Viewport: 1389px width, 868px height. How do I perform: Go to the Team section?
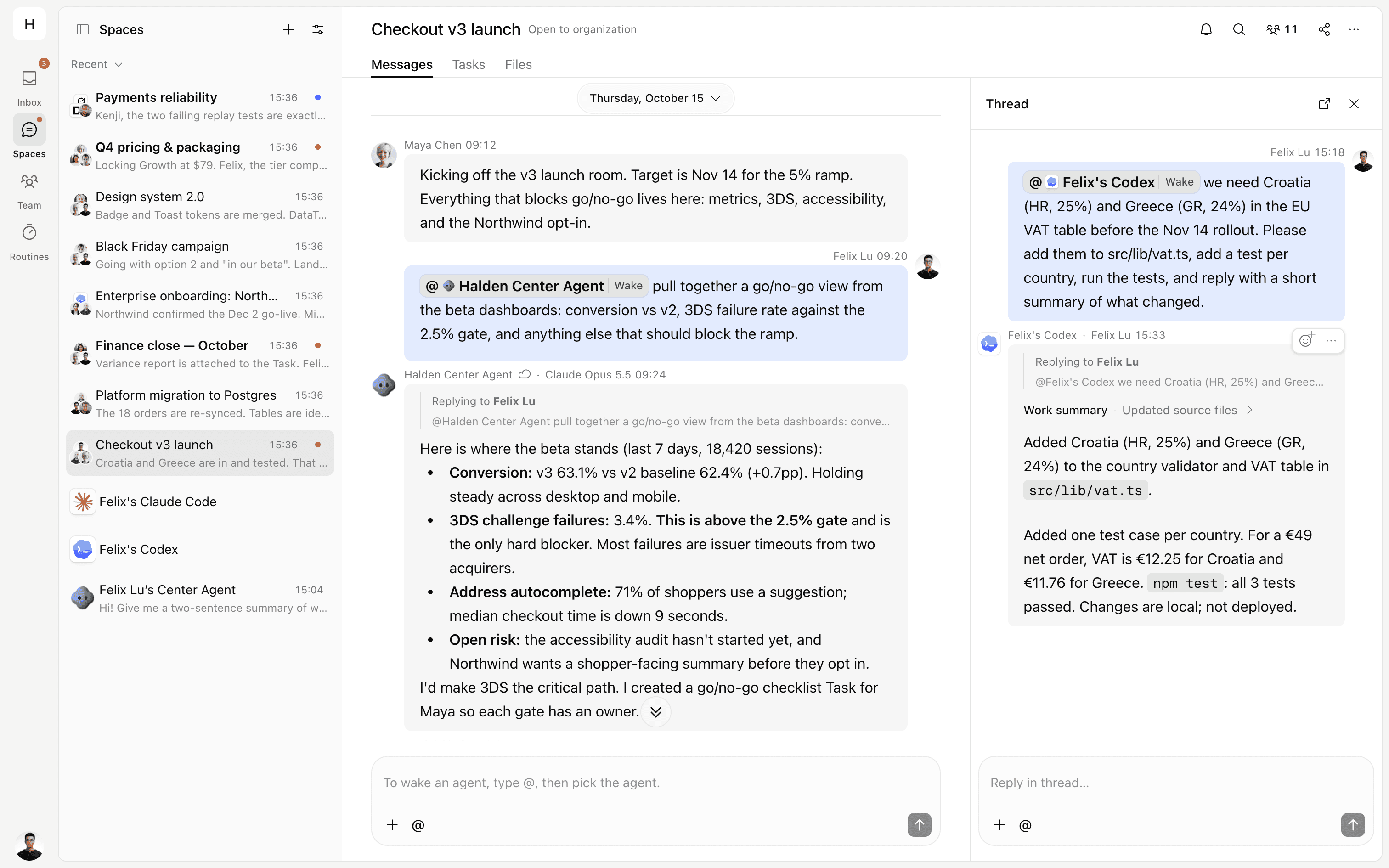[x=29, y=192]
